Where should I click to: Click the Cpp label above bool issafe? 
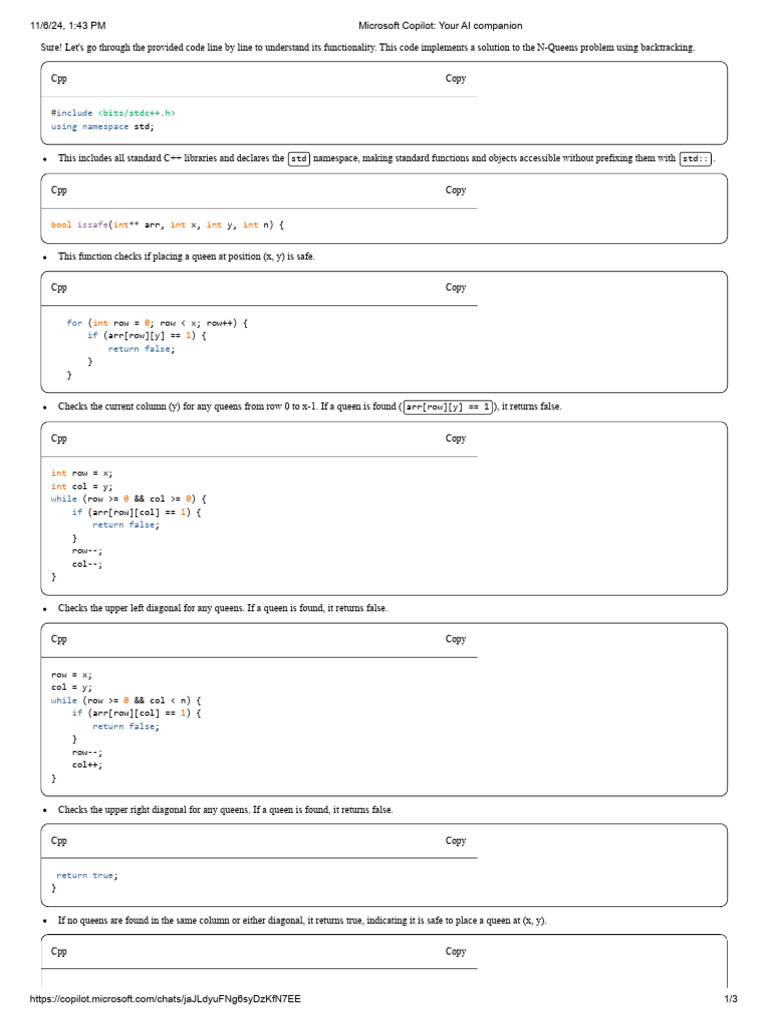pos(59,190)
